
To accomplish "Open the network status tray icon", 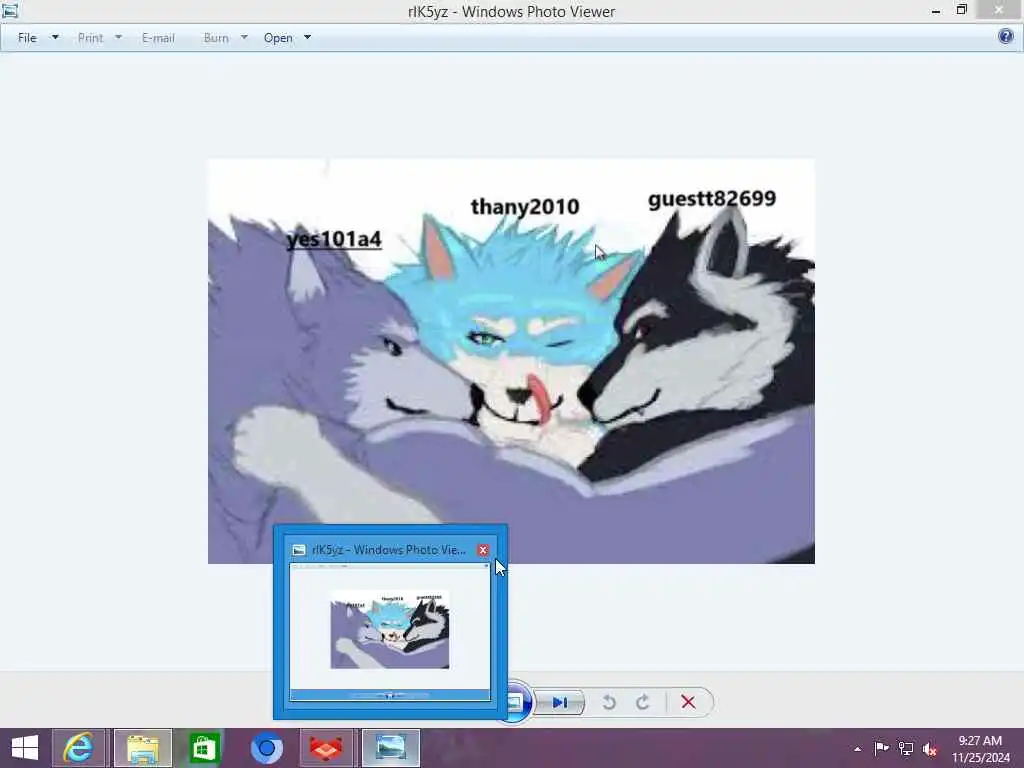I will [x=906, y=748].
